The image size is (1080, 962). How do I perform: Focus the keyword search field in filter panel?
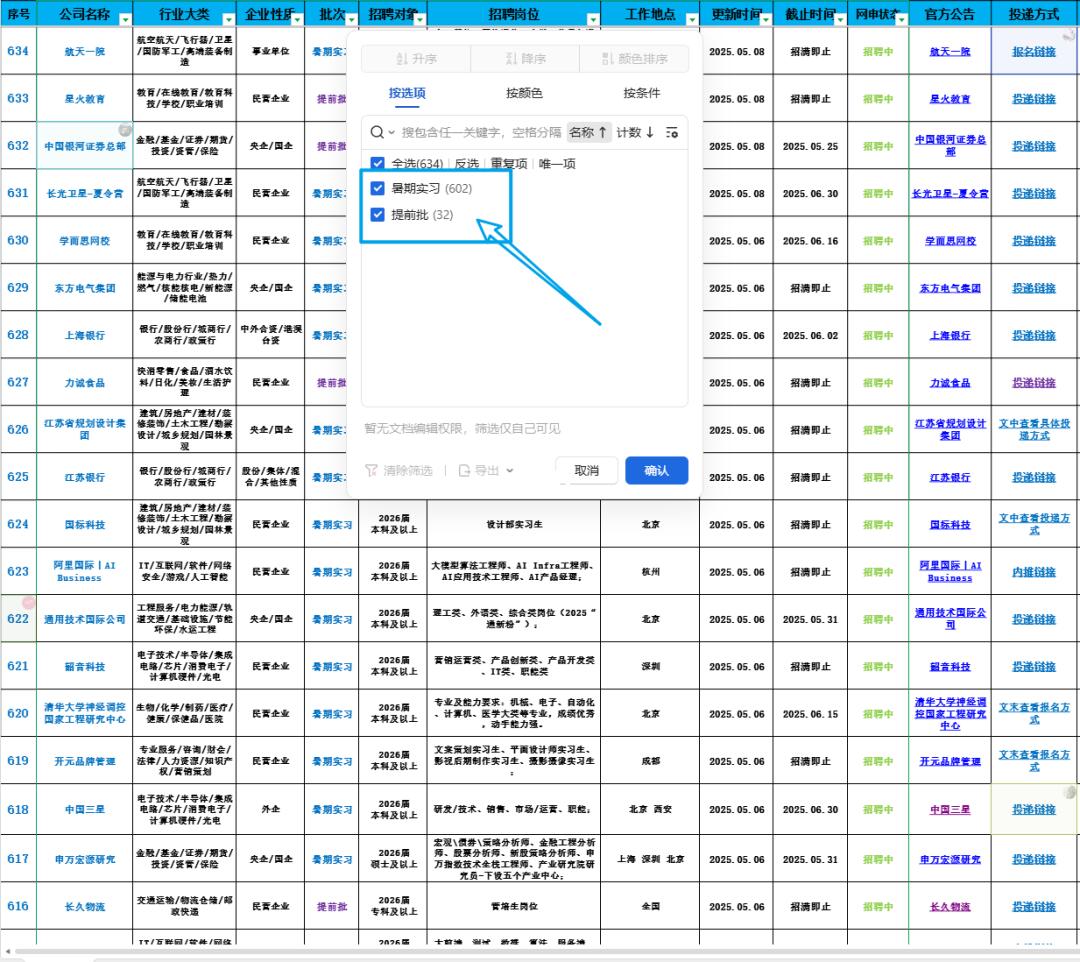(481, 132)
